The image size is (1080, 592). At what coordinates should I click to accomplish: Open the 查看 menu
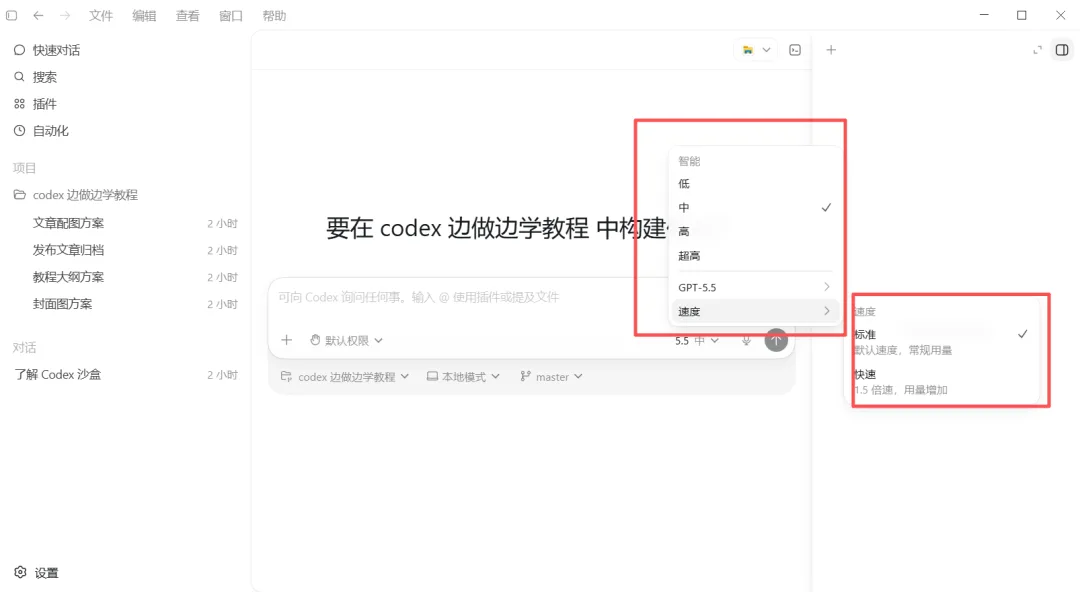[x=187, y=15]
